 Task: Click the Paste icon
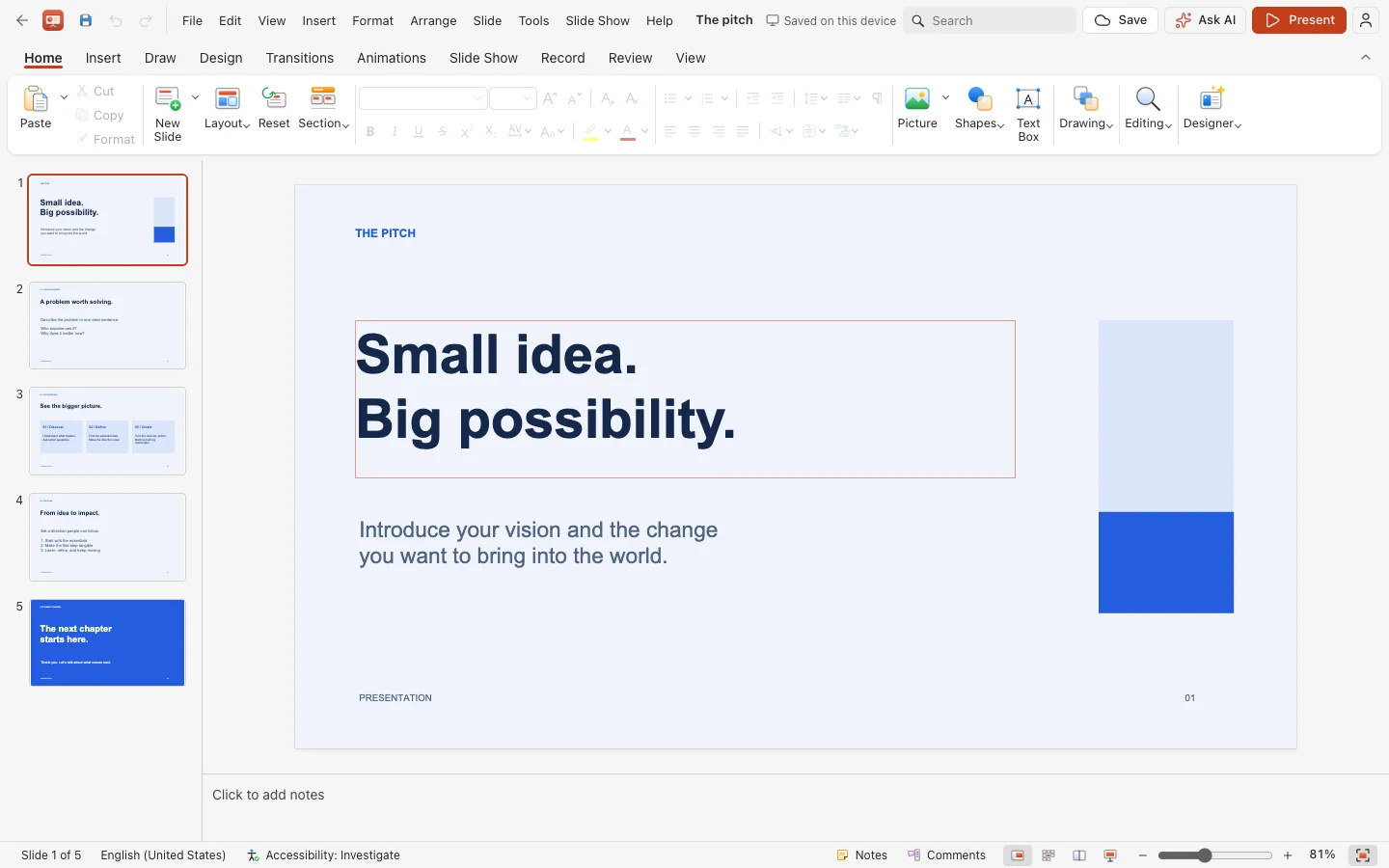click(36, 98)
